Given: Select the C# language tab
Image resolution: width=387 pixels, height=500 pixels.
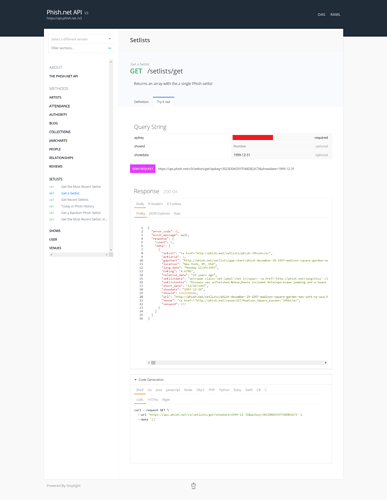Looking at the screenshot, I should click(259, 390).
